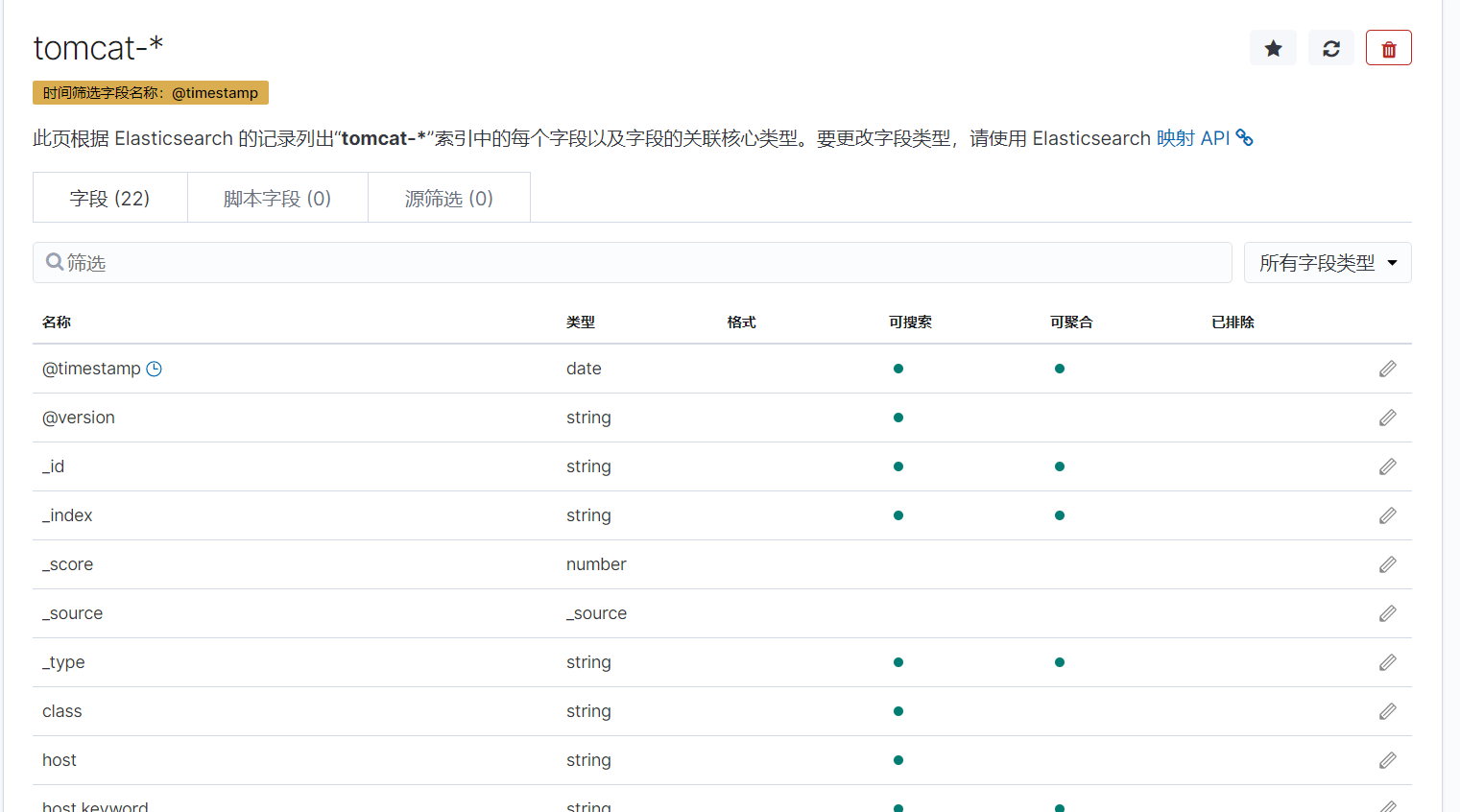Open the 所有字段类型 filter dropdown
Viewport: 1460px width, 812px height.
pos(1328,262)
